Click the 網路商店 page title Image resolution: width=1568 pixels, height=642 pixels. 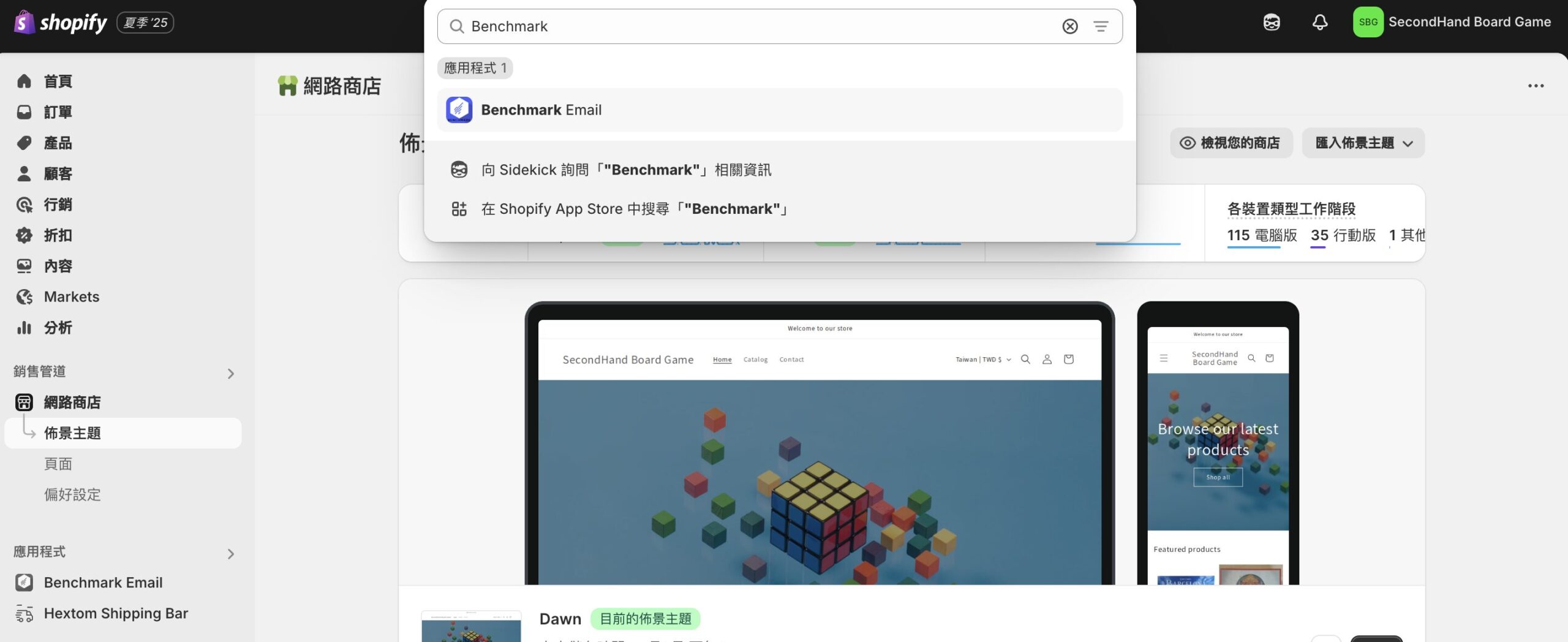342,86
